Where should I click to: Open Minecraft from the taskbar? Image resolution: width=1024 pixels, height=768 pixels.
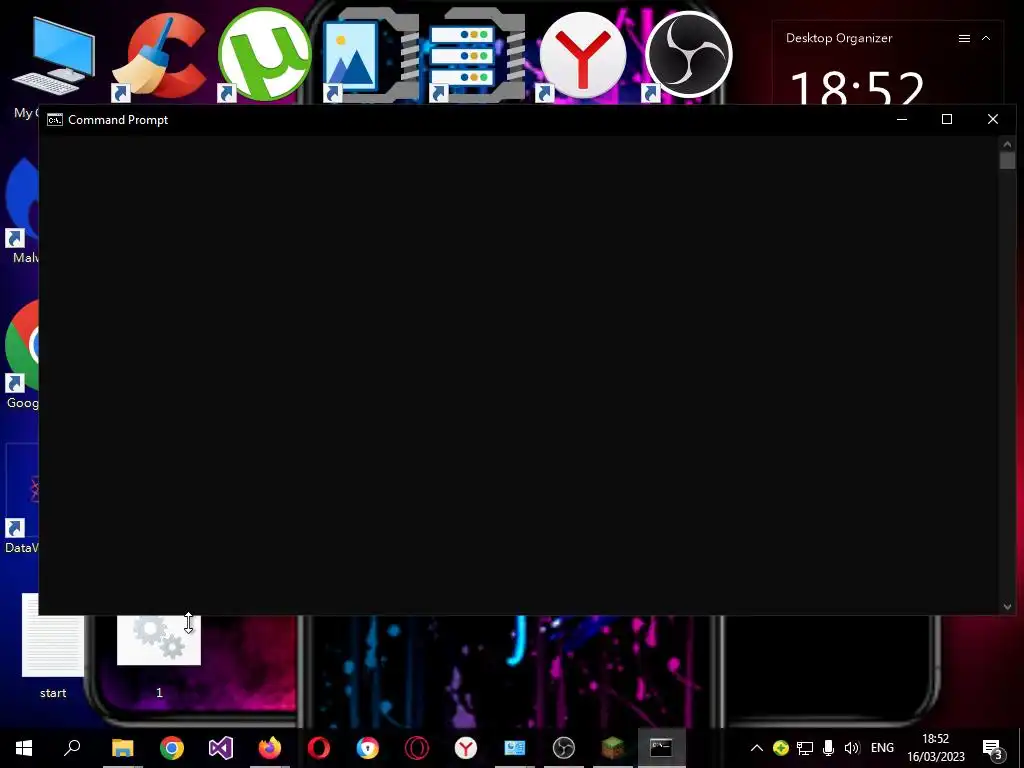point(613,748)
